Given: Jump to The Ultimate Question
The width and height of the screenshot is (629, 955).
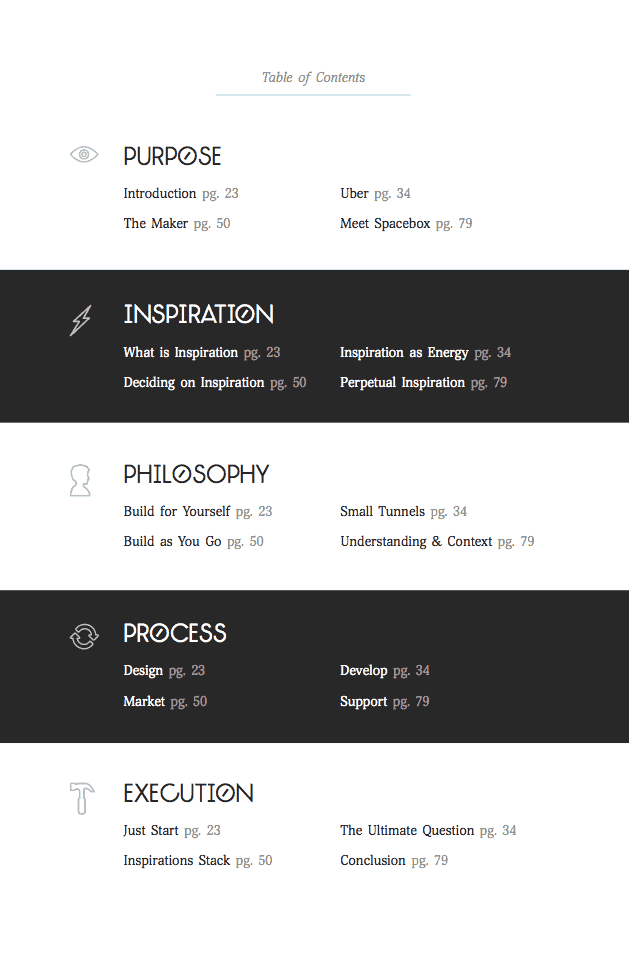Looking at the screenshot, I should coord(407,831).
